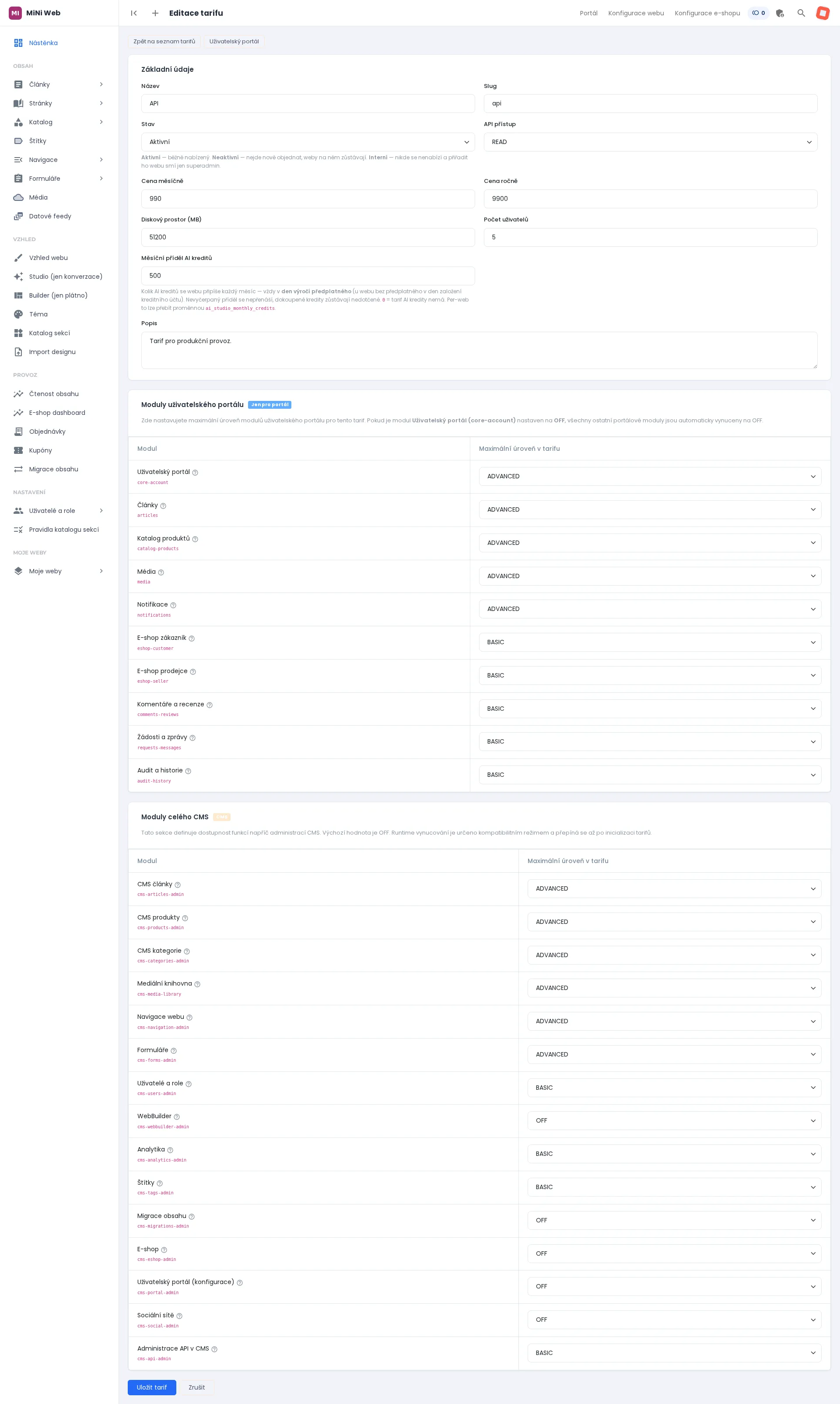Click the Cena měsíčně input field

pyautogui.click(x=308, y=199)
